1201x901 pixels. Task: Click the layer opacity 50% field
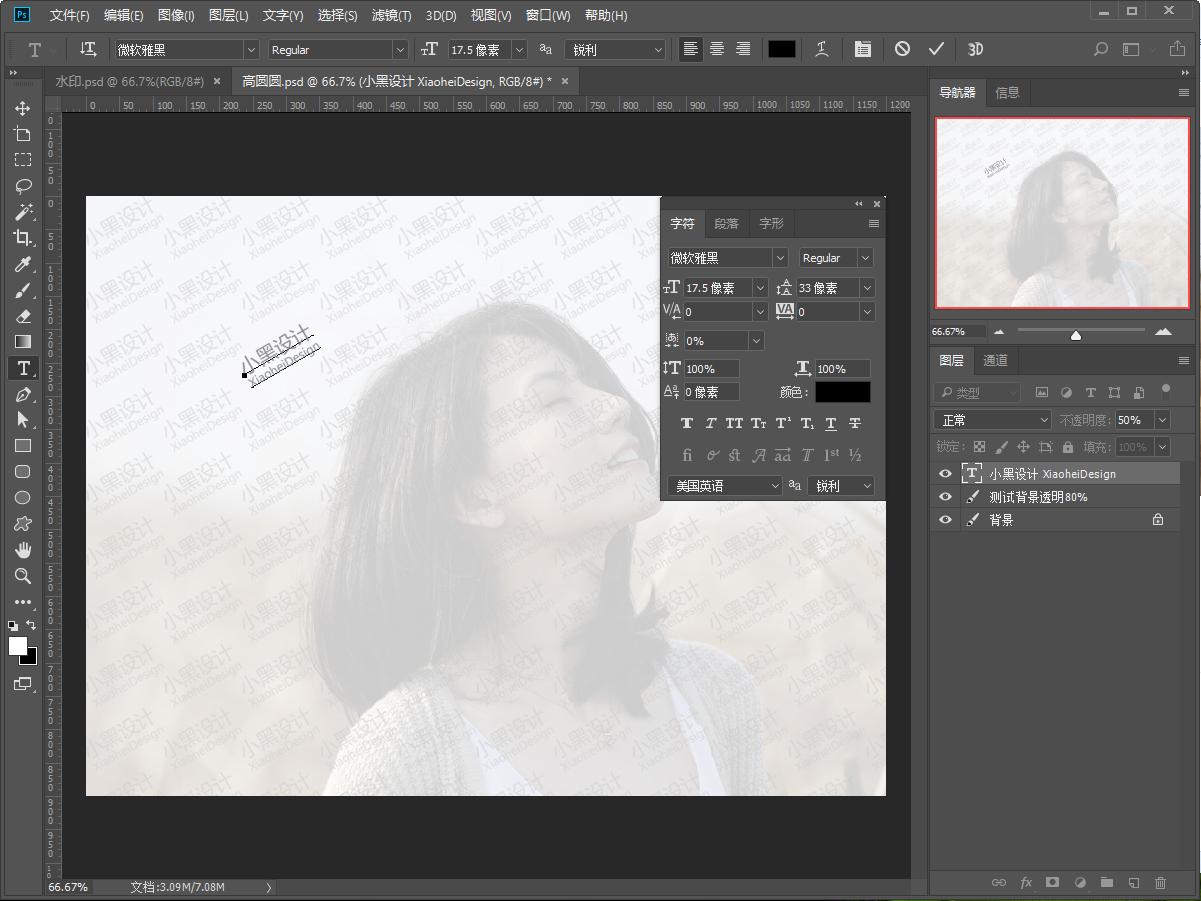(1134, 420)
